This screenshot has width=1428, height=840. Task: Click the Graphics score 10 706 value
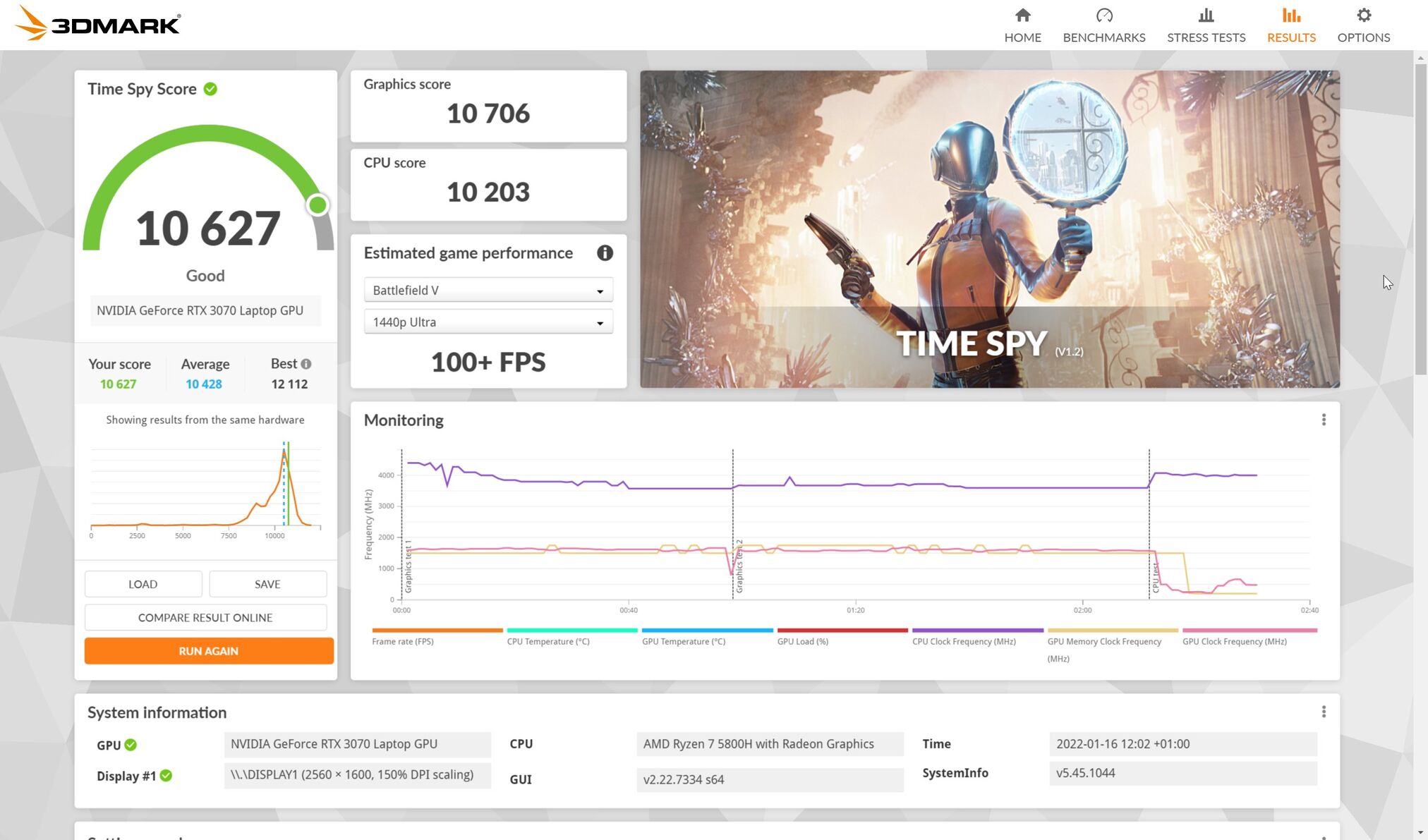pos(488,113)
